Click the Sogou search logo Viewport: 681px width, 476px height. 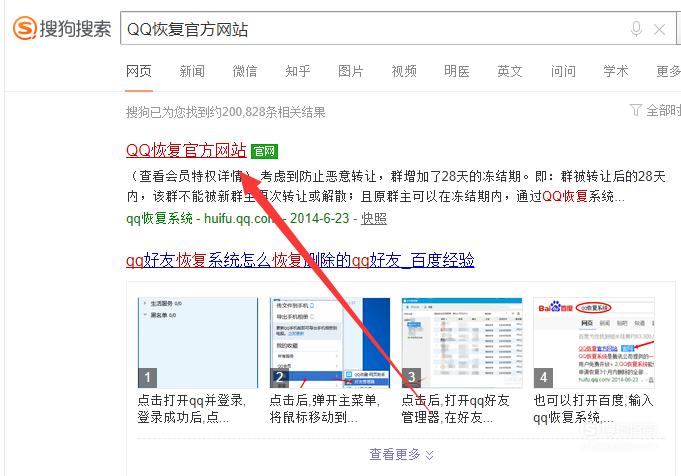pyautogui.click(x=62, y=28)
